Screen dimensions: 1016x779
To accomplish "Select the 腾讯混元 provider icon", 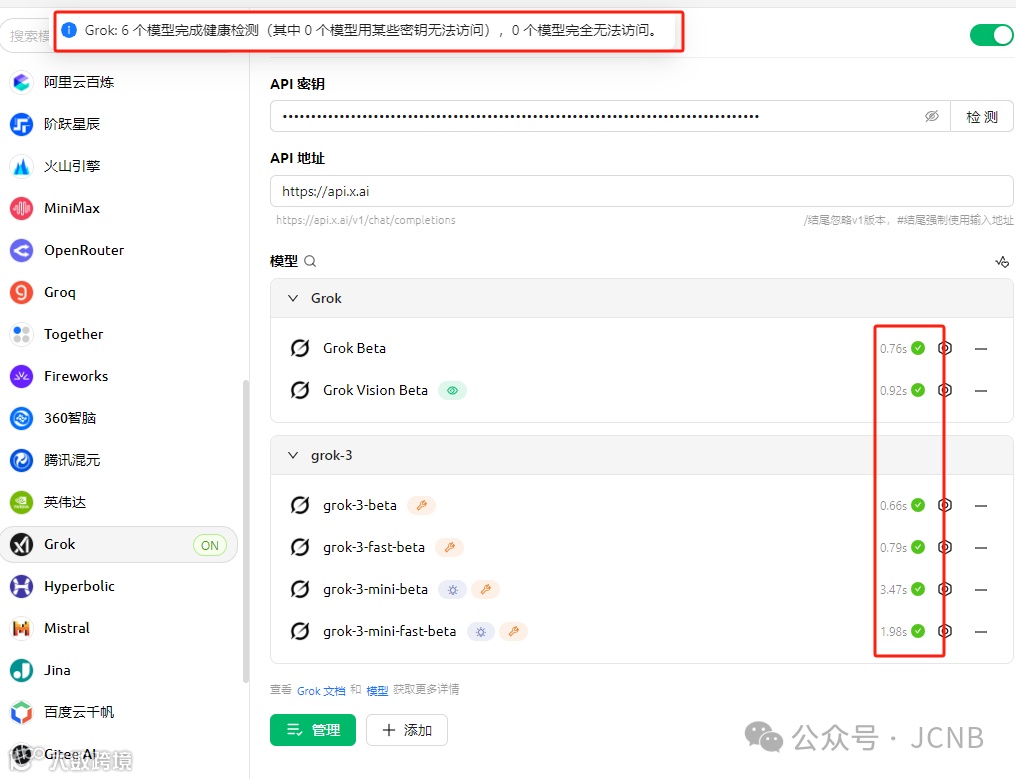I will 21,460.
